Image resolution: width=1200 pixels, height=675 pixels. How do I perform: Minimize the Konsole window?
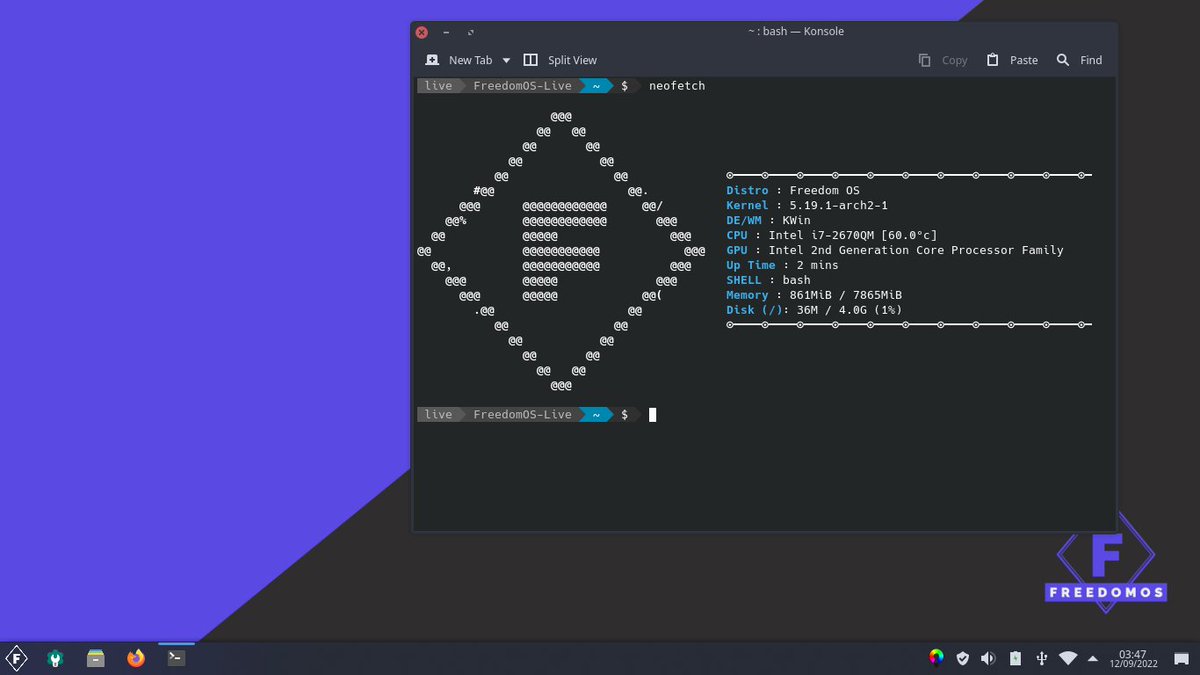point(446,32)
